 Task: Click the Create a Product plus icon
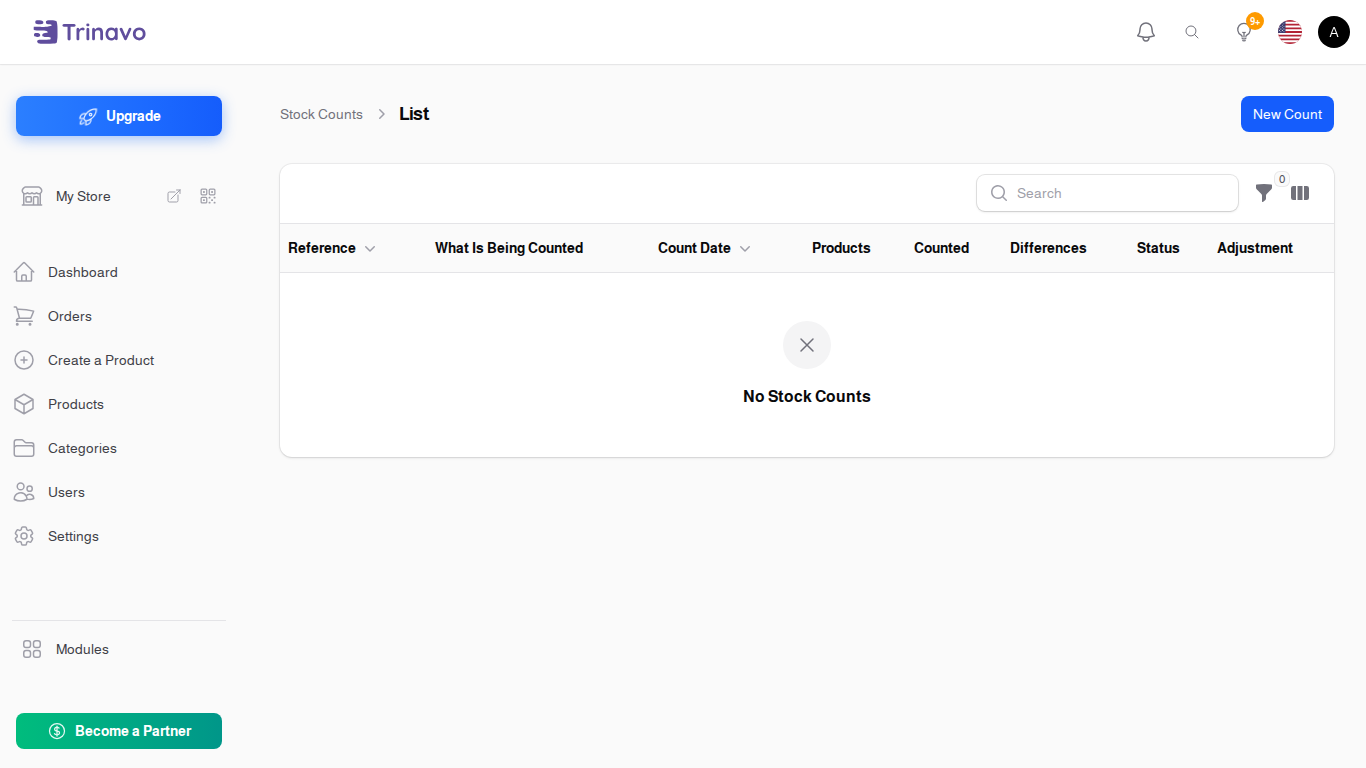point(24,360)
